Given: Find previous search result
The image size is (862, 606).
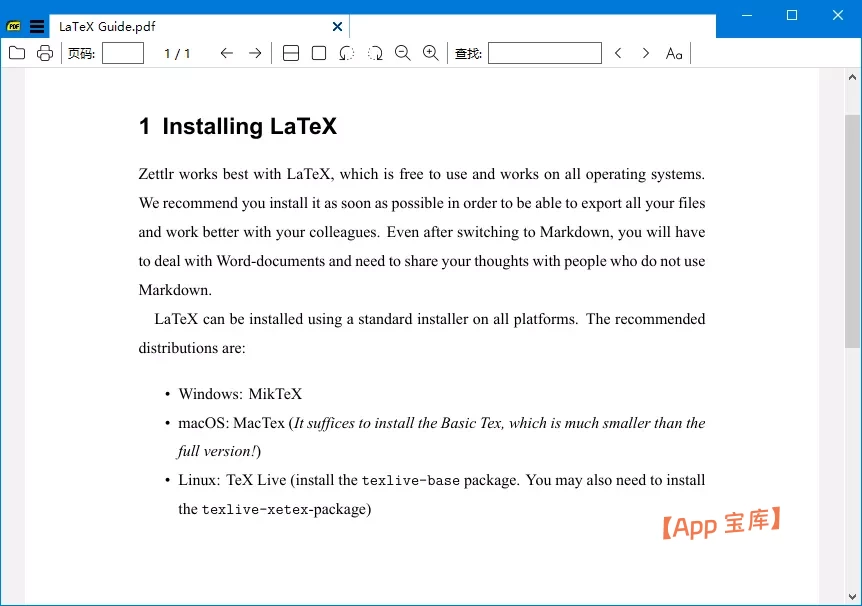Looking at the screenshot, I should coord(618,53).
